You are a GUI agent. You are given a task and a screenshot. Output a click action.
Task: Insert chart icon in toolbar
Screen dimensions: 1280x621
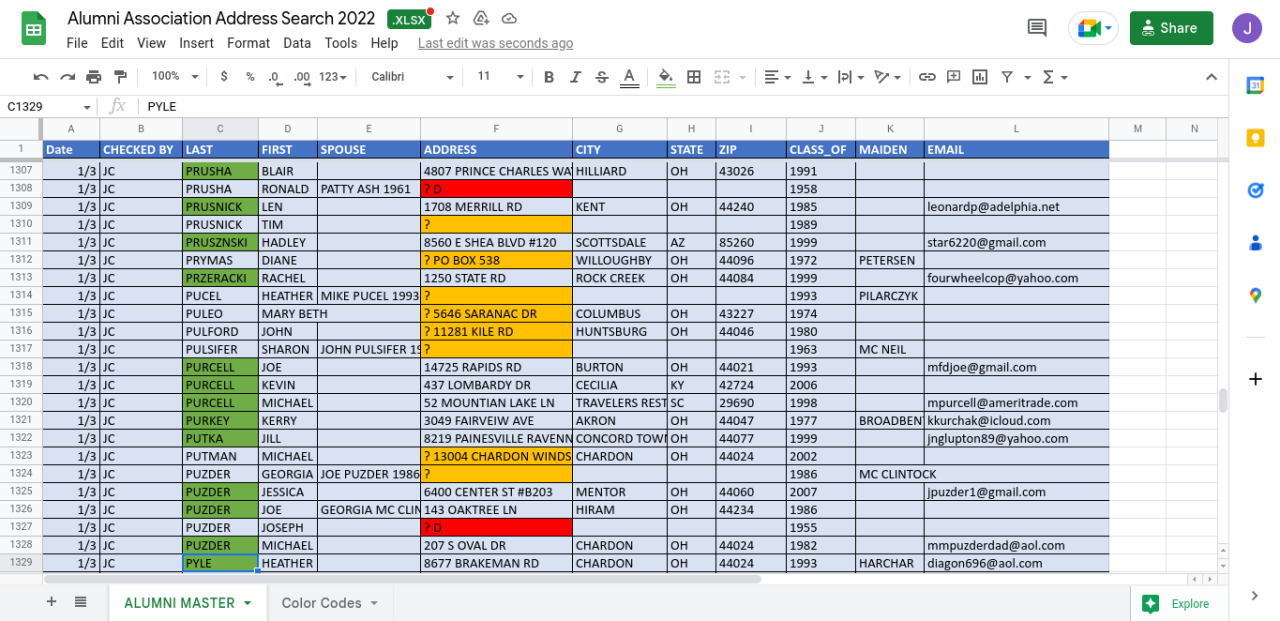pyautogui.click(x=980, y=77)
